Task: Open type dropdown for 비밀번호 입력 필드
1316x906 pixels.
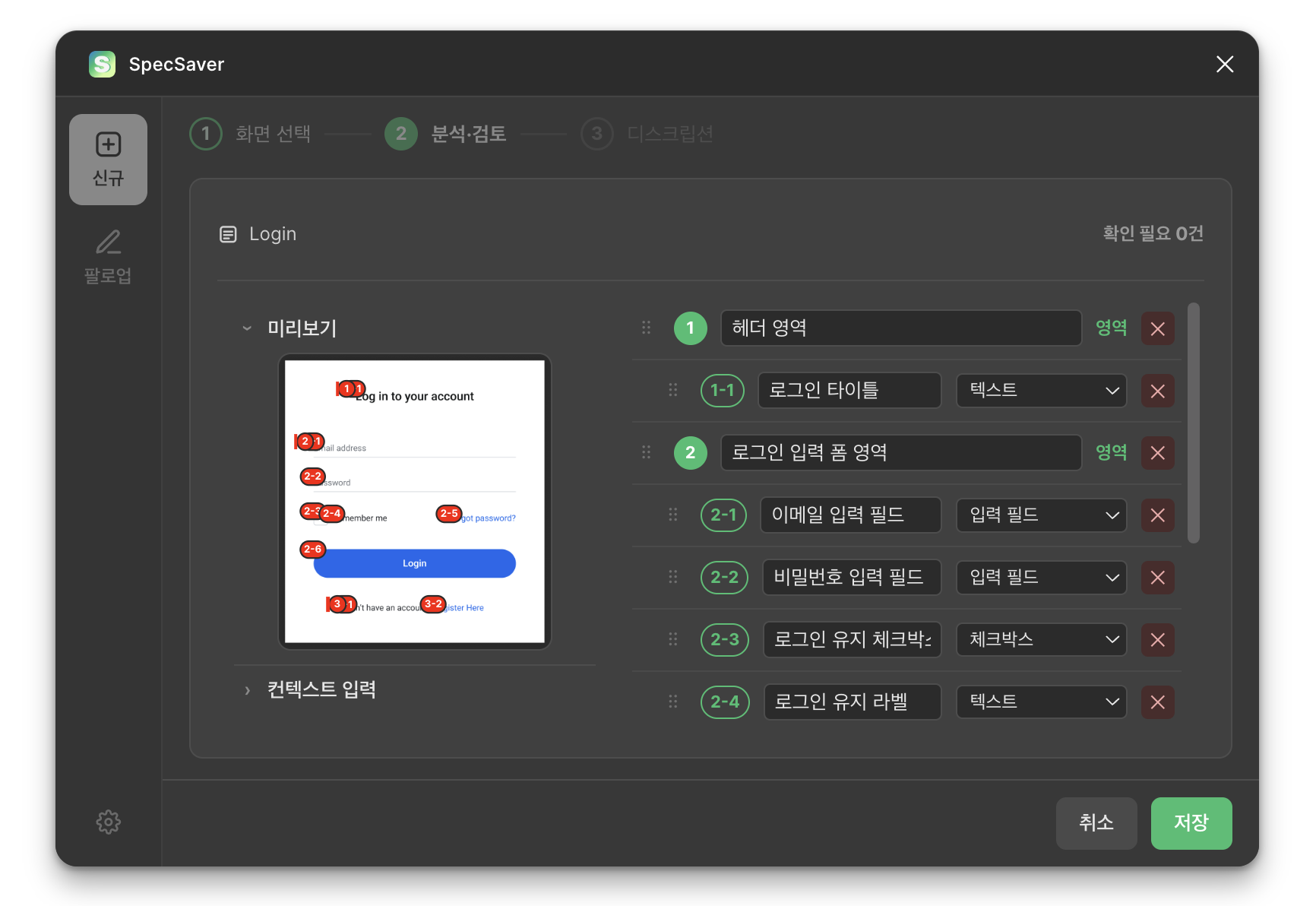Action: [x=1042, y=578]
